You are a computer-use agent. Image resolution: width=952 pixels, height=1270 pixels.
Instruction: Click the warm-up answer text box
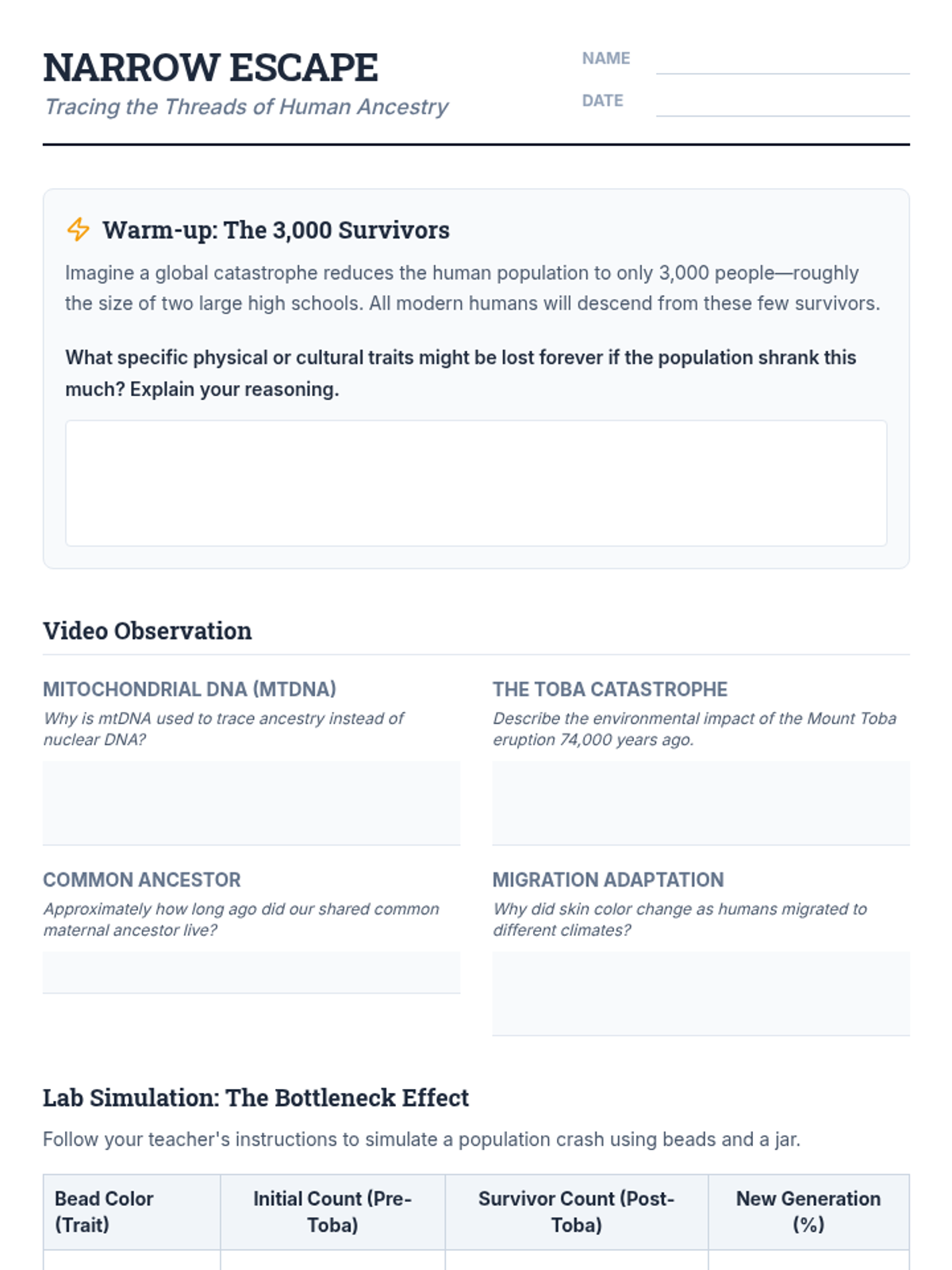[x=476, y=483]
